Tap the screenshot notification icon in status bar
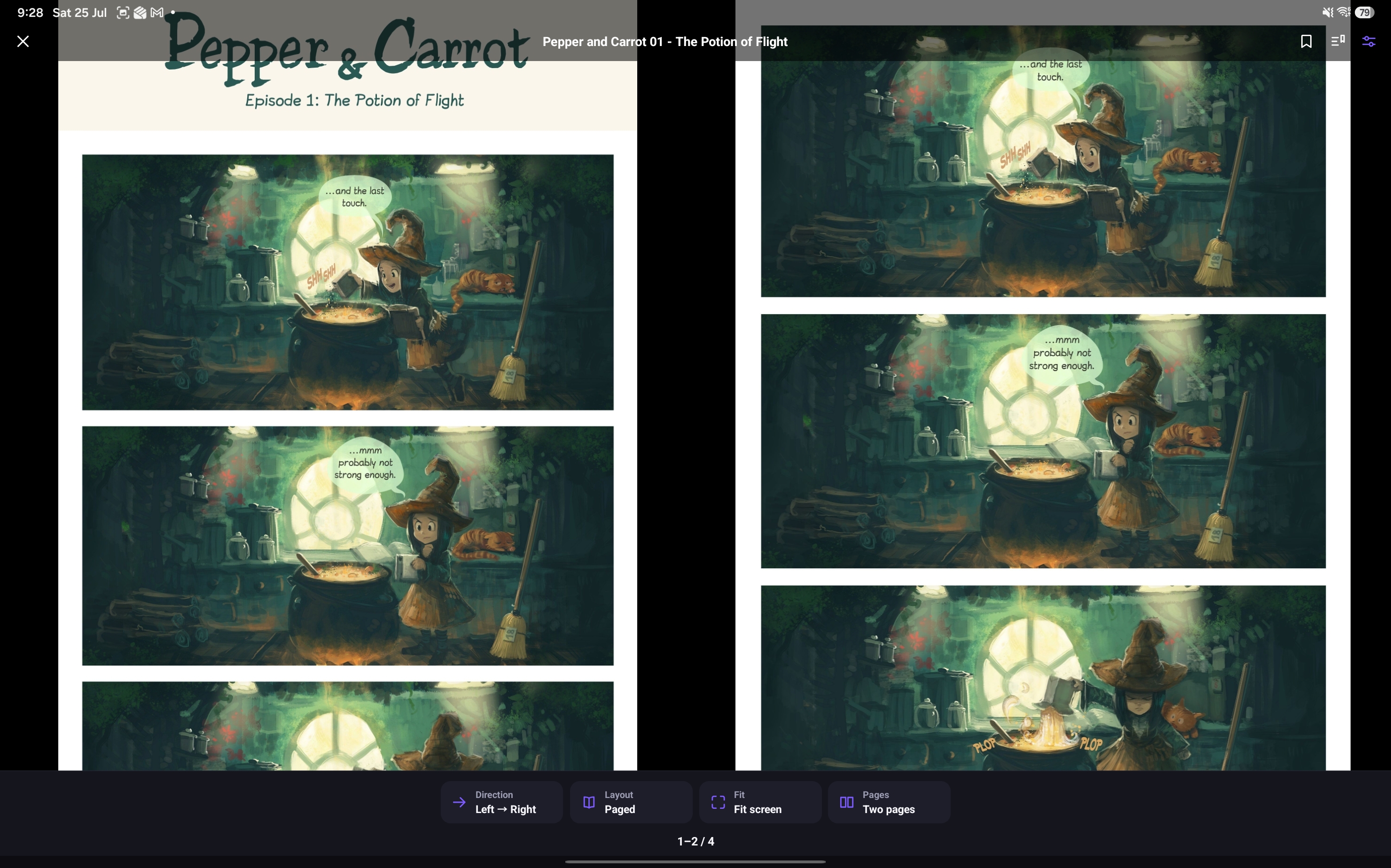 (x=122, y=12)
